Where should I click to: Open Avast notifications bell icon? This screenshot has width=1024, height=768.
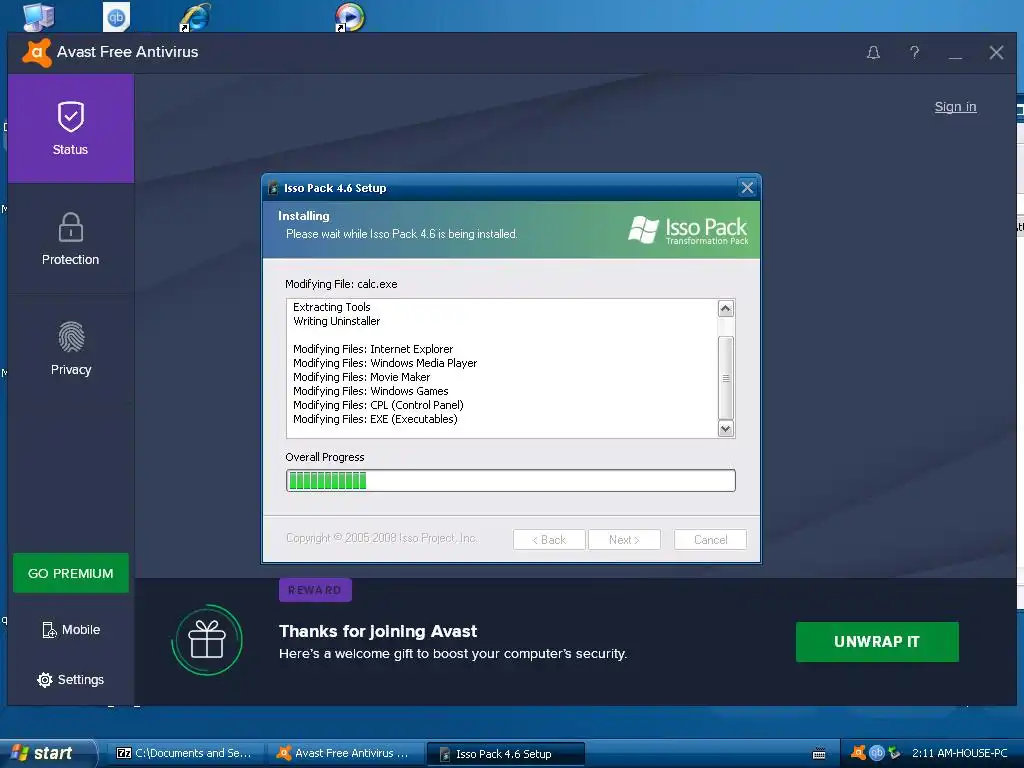pyautogui.click(x=873, y=53)
